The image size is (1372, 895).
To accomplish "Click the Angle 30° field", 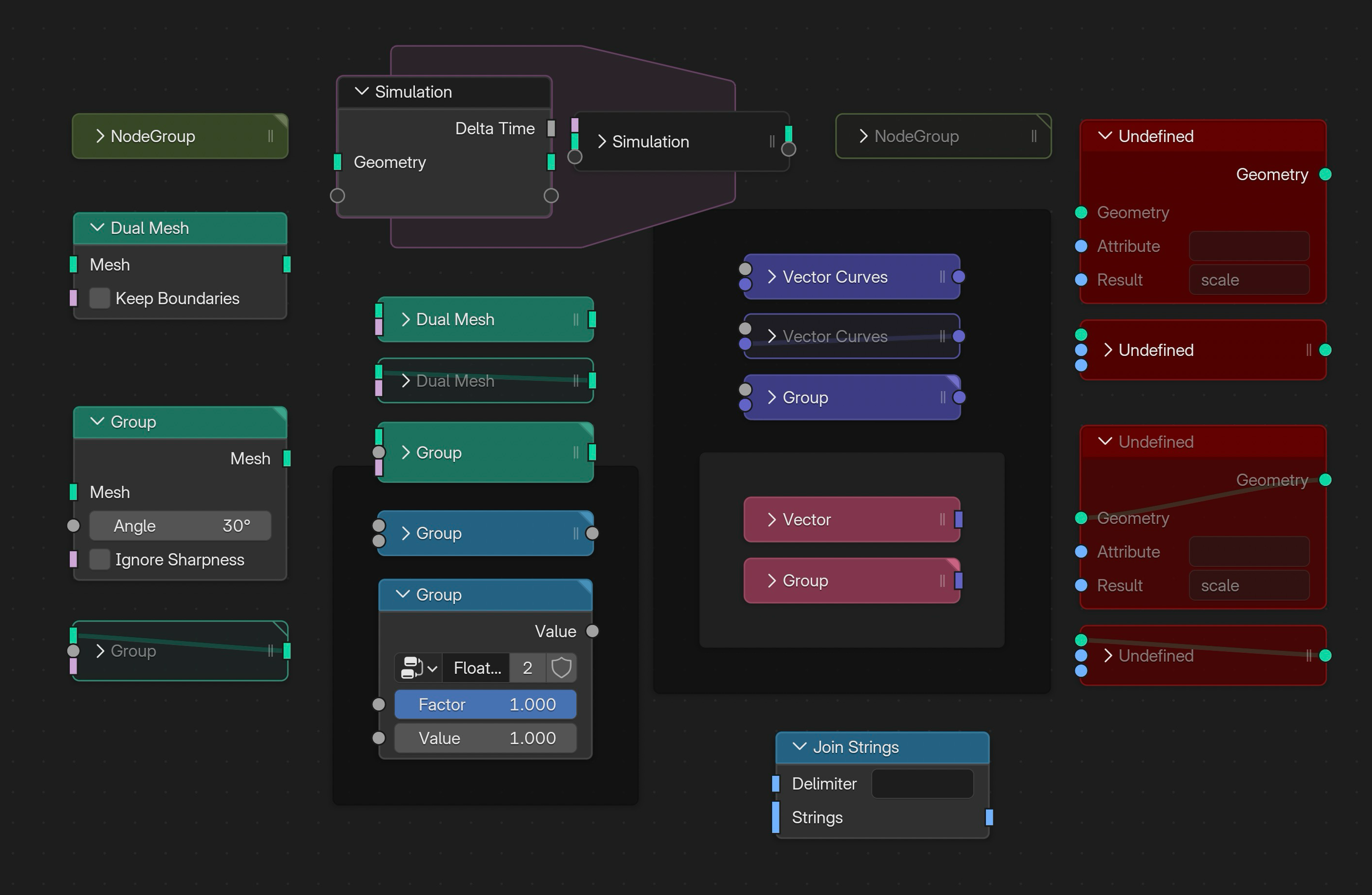I will (x=181, y=525).
